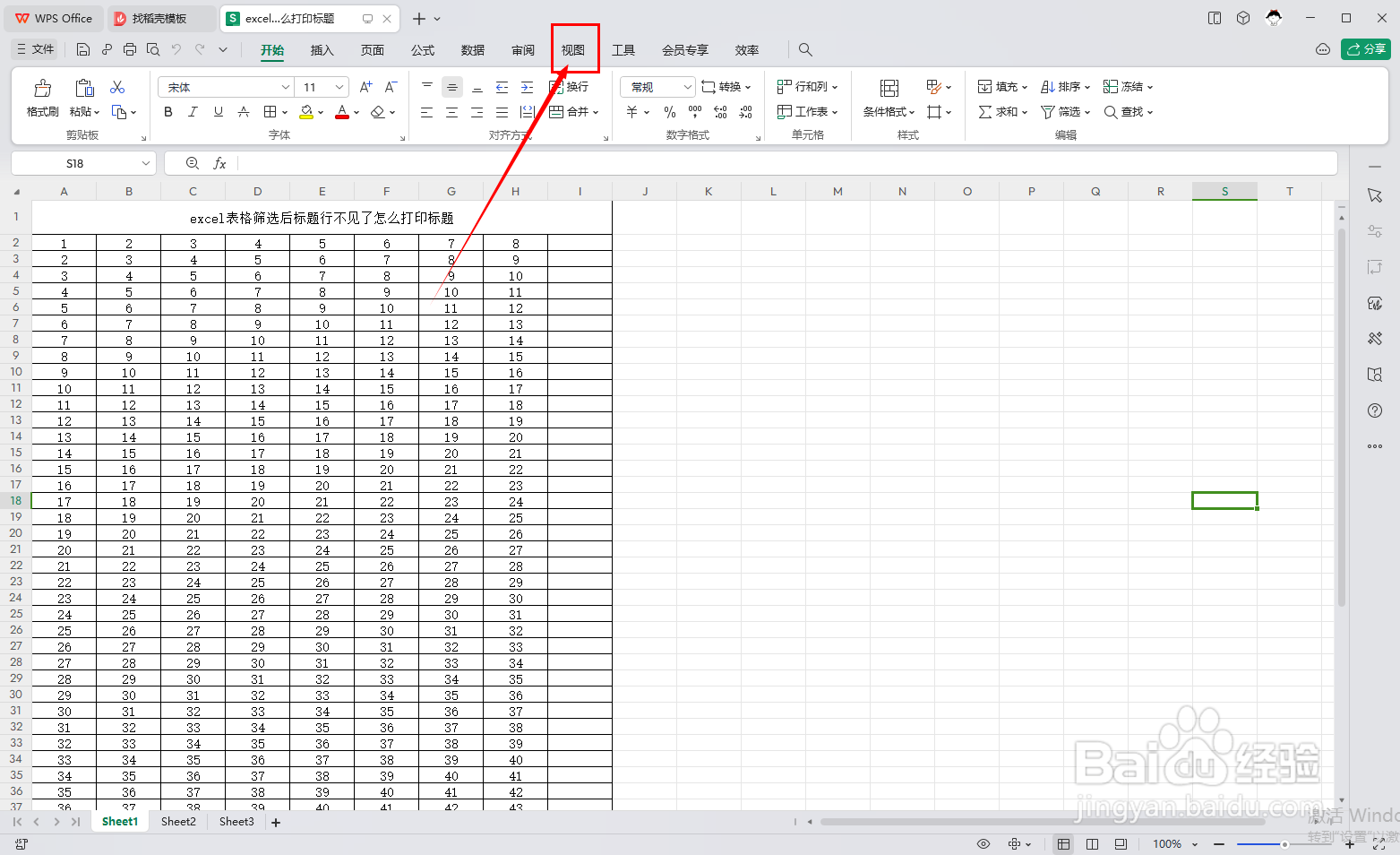Expand the Freeze (冻结) dropdown
The height and width of the screenshot is (855, 1400).
tap(1150, 87)
